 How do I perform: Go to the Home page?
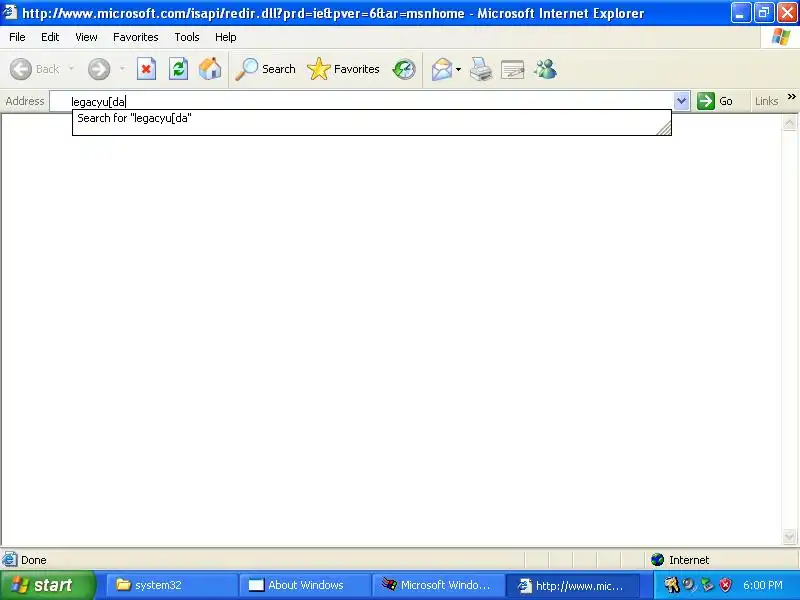click(x=210, y=69)
